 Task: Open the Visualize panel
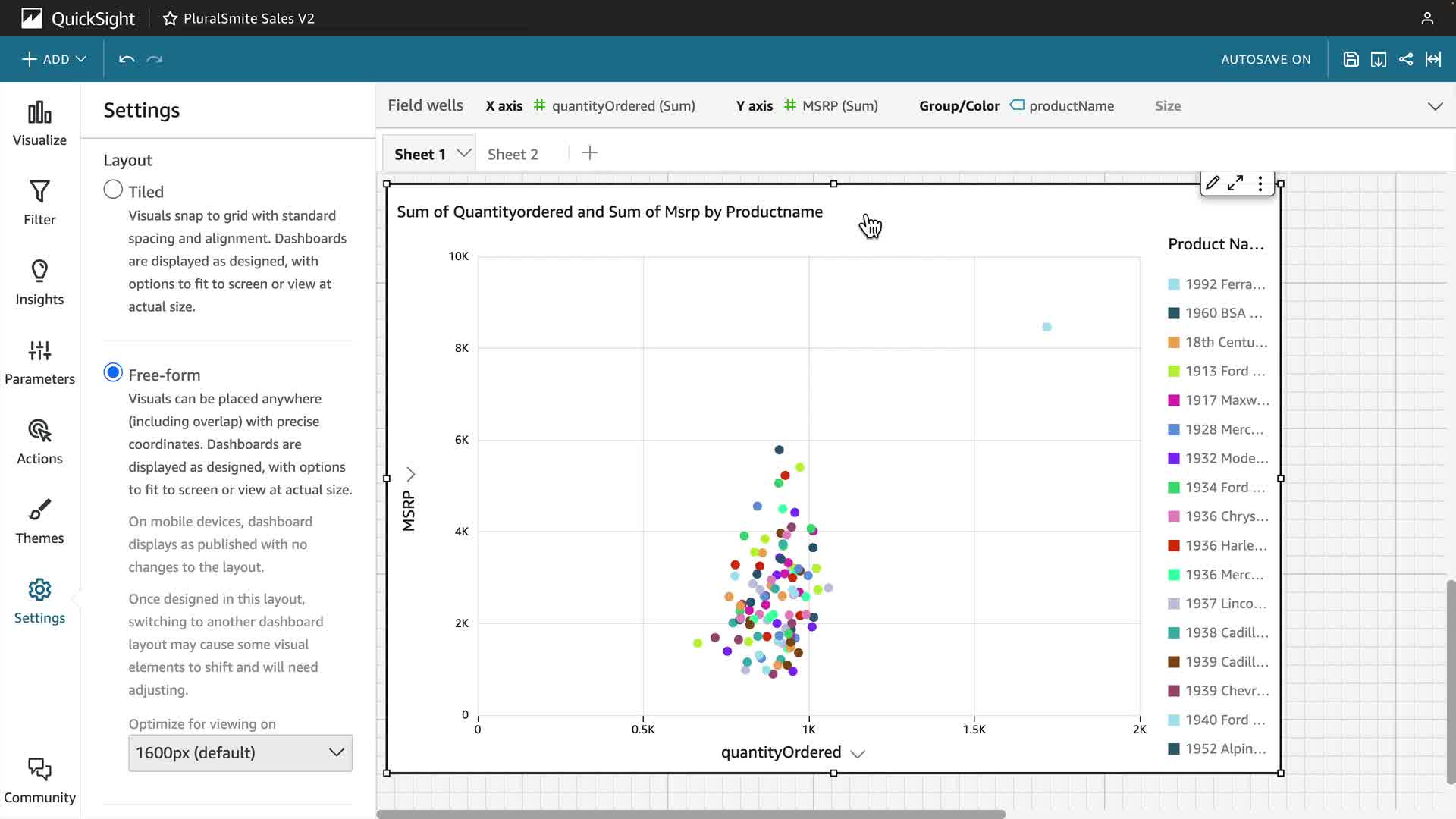39,124
